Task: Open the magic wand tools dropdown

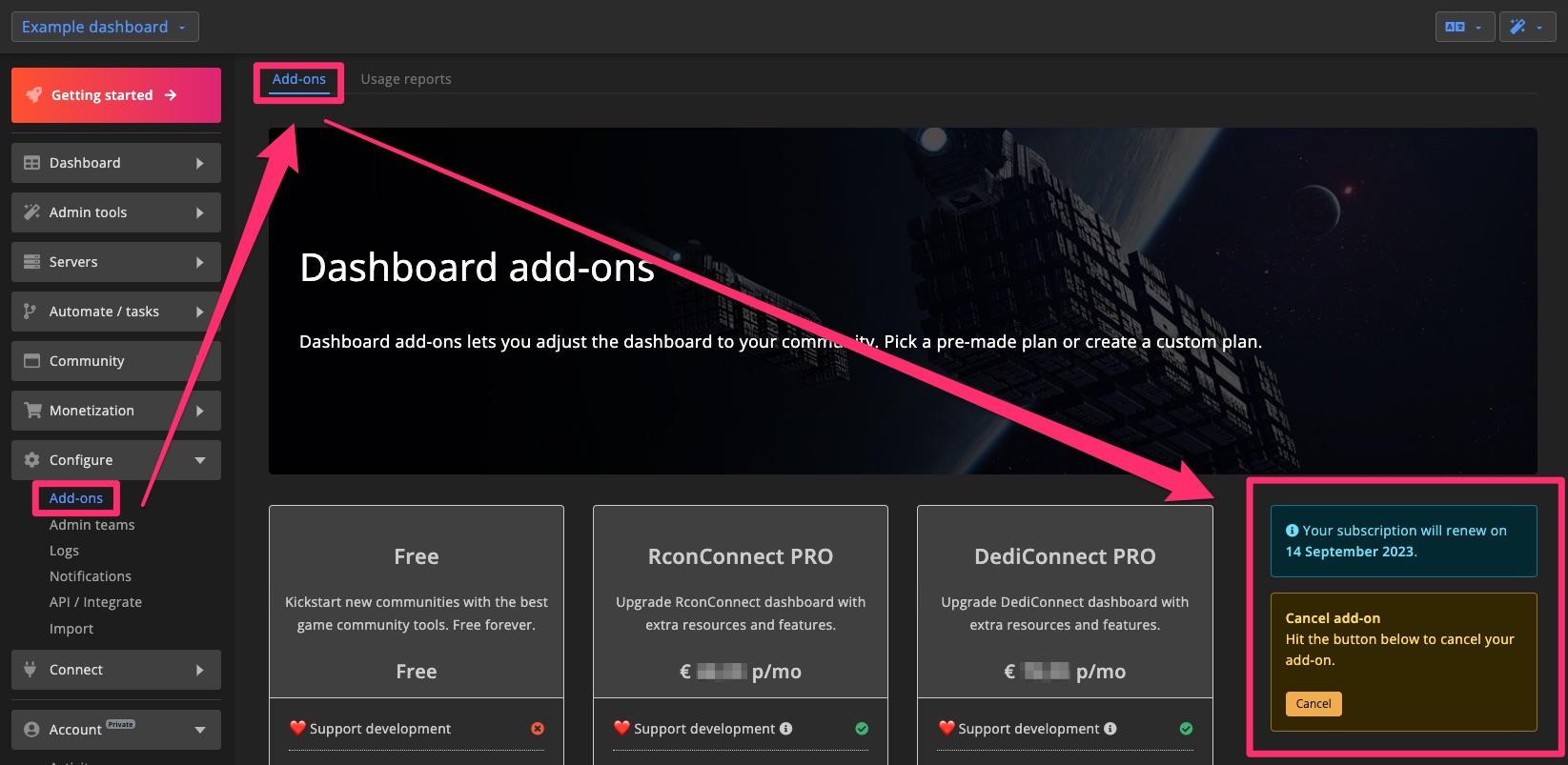Action: (1527, 27)
